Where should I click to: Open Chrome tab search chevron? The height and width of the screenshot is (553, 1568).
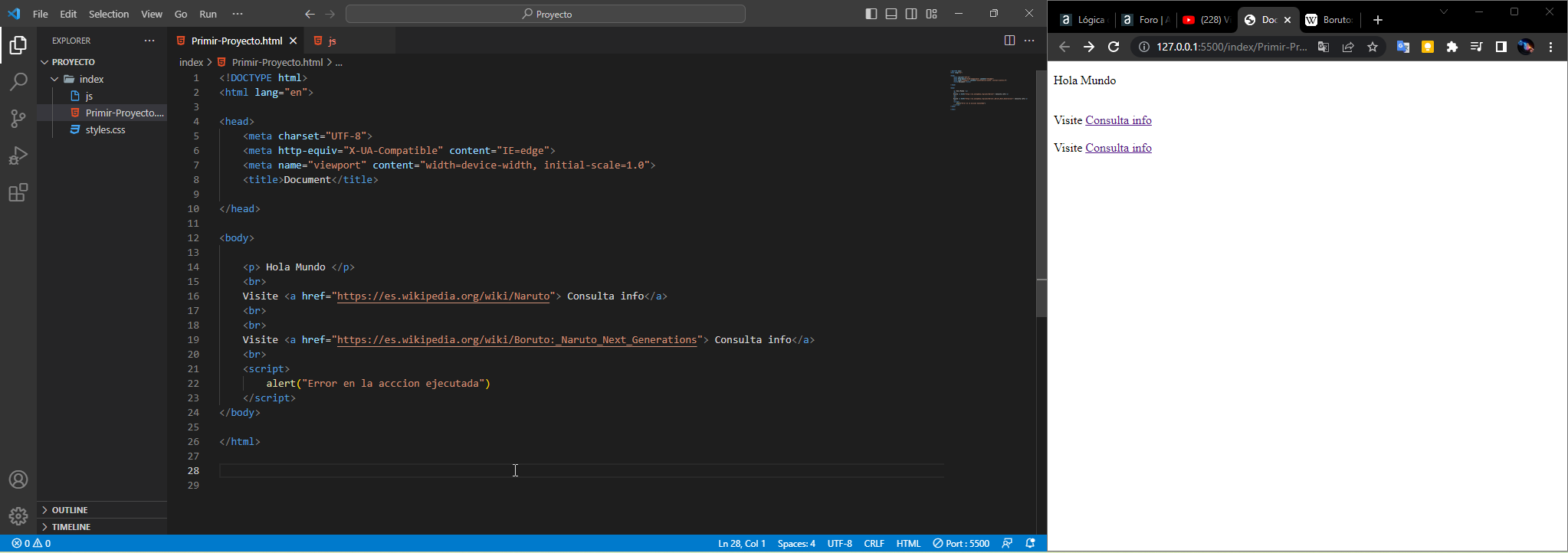pos(1445,11)
